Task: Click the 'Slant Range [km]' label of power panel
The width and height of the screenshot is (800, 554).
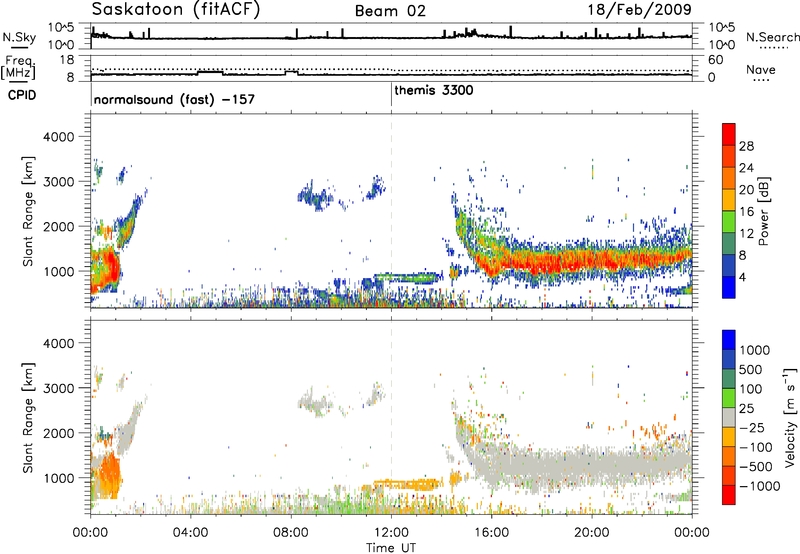Action: pyautogui.click(x=28, y=211)
